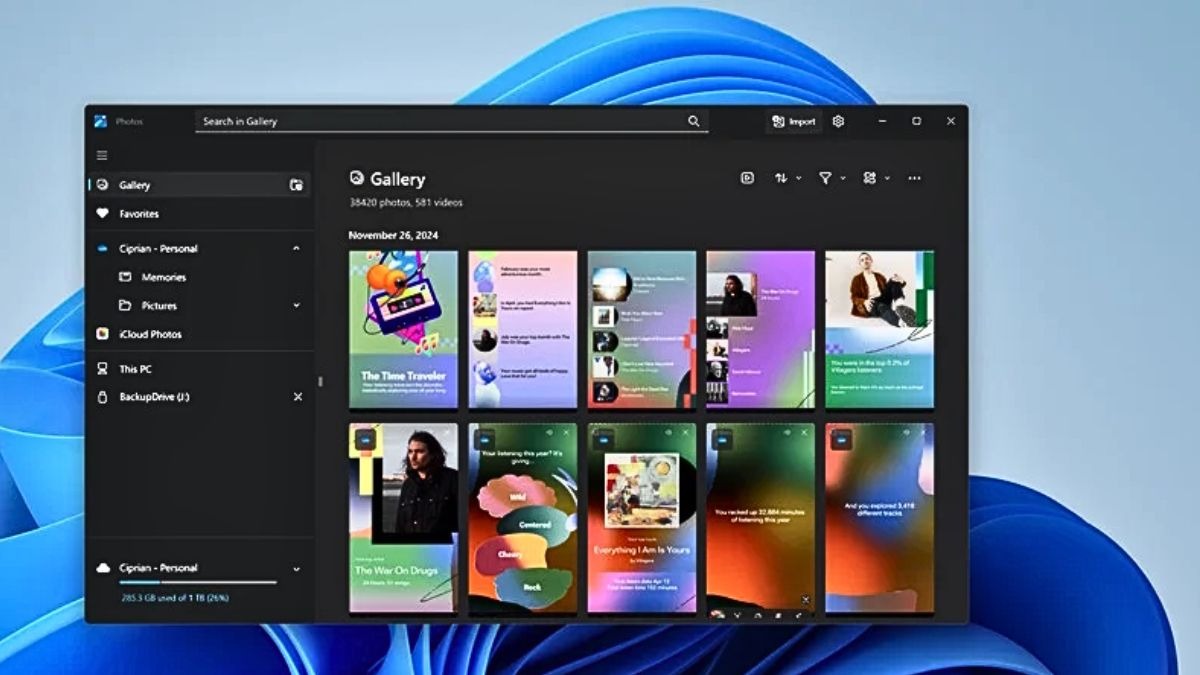Screen dimensions: 1200x675
Task: Open the purple top artists thumbnail
Action: (x=761, y=329)
